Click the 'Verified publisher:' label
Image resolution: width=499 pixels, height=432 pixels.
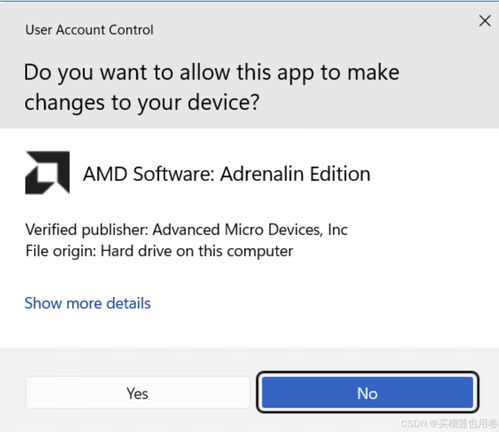coord(87,230)
